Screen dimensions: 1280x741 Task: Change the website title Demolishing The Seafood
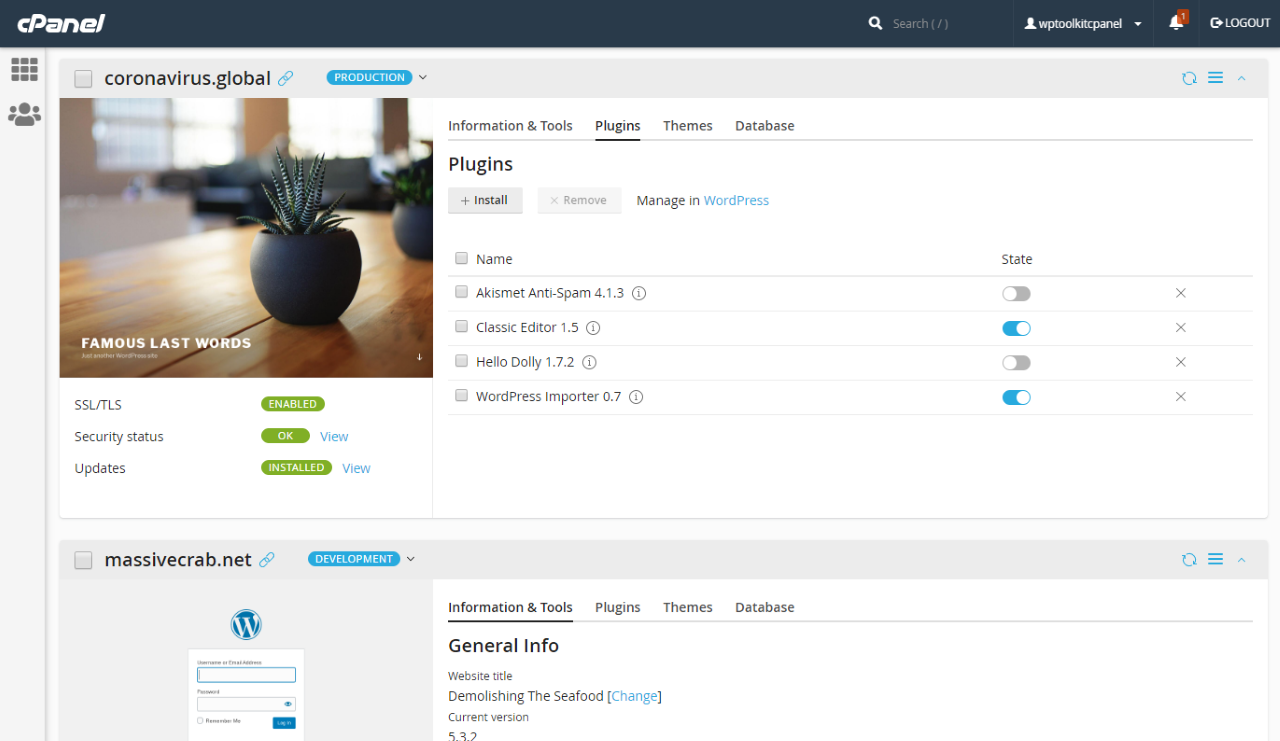635,696
